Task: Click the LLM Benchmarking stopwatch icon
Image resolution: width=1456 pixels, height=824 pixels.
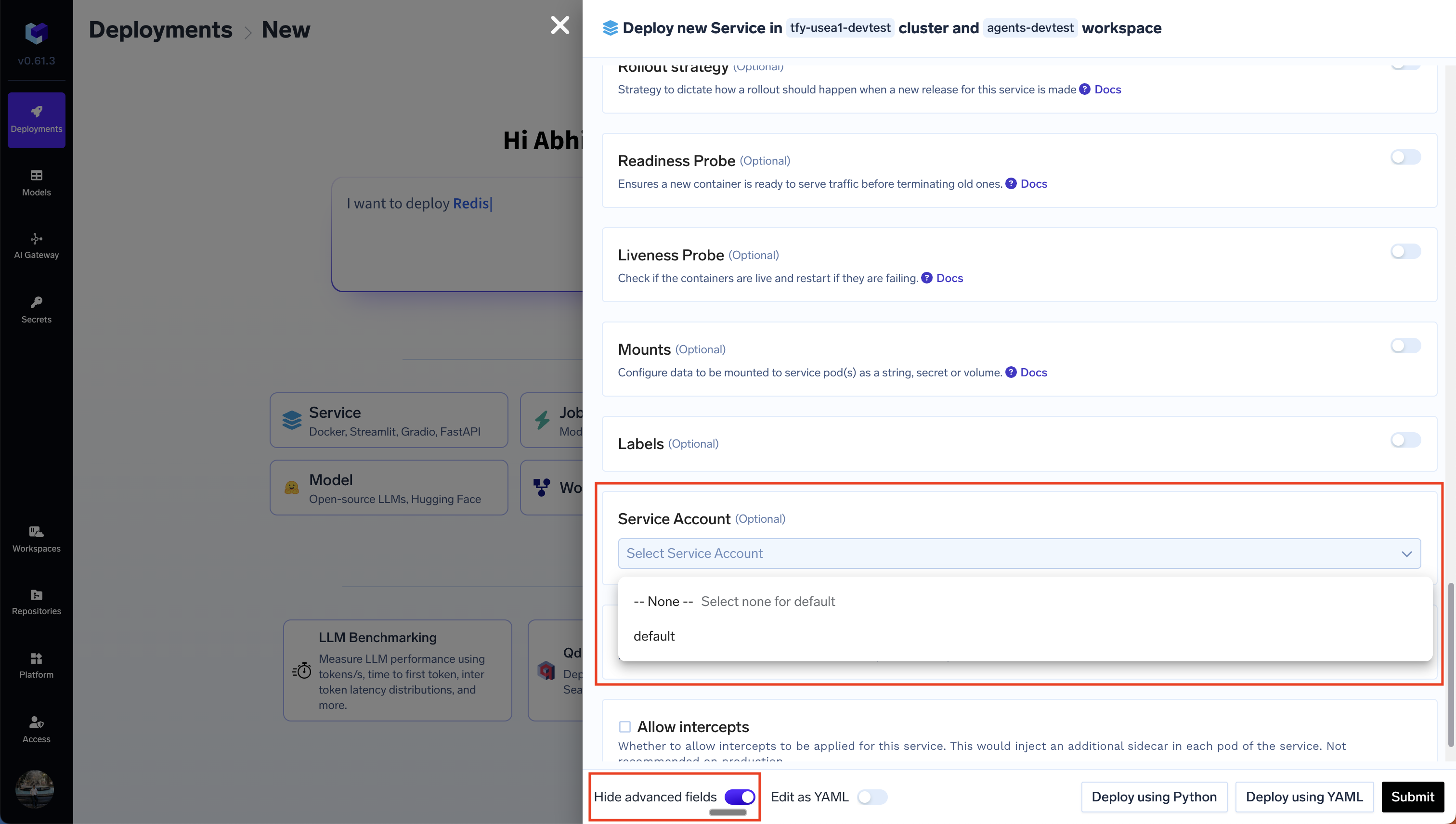Action: 302,670
